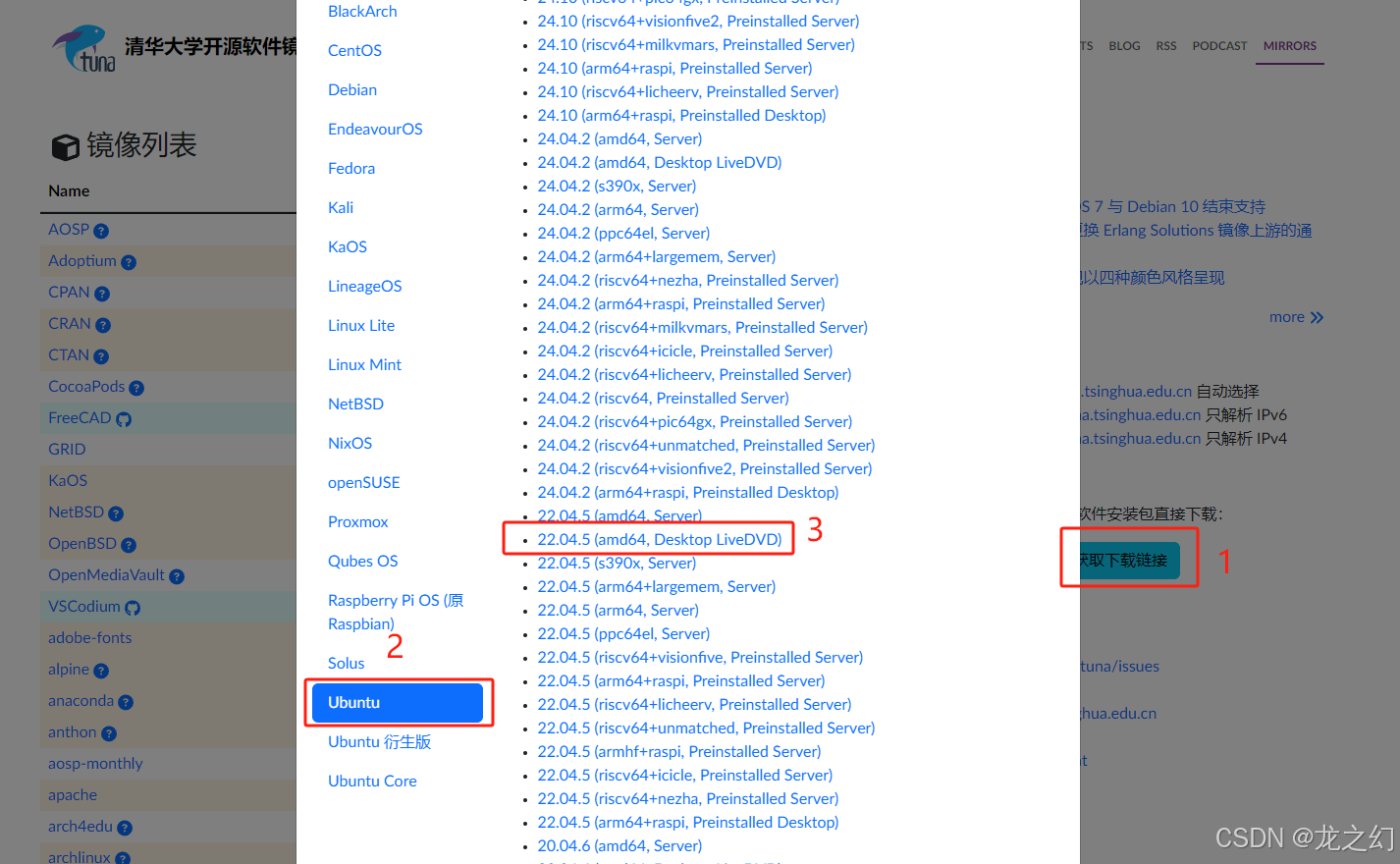Click the more link

tap(1287, 317)
